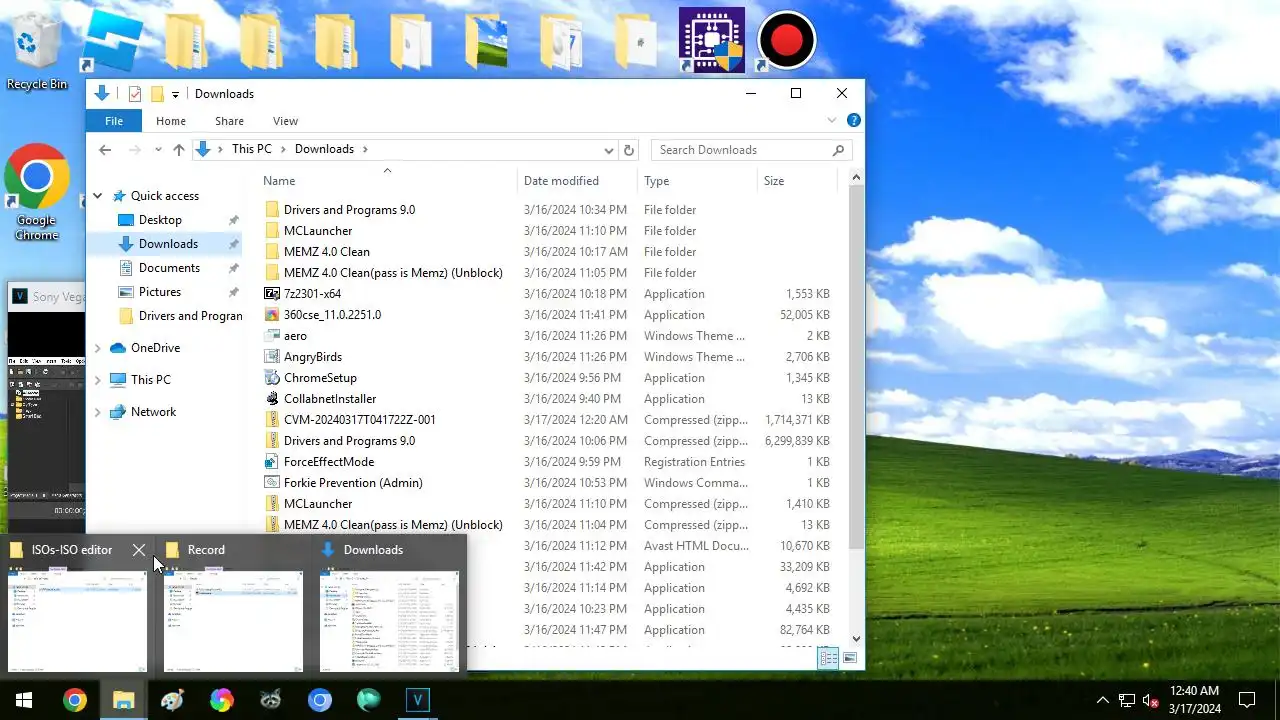Open Chrome from the taskbar

(x=75, y=700)
